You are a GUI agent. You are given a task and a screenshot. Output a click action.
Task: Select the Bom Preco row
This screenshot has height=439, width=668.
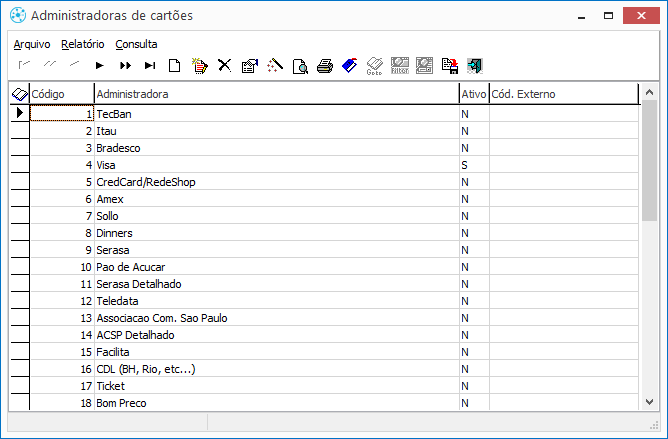coord(334,403)
